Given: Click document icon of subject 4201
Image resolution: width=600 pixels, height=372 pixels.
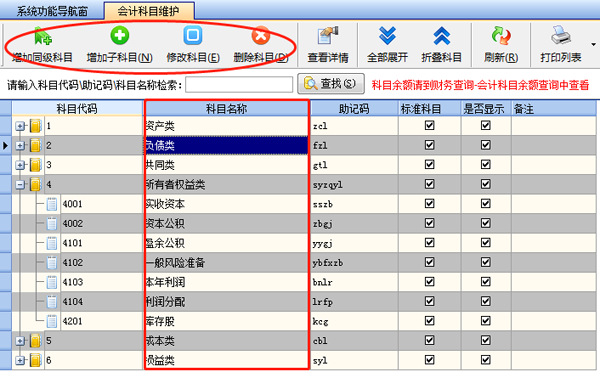Looking at the screenshot, I should [x=52, y=321].
